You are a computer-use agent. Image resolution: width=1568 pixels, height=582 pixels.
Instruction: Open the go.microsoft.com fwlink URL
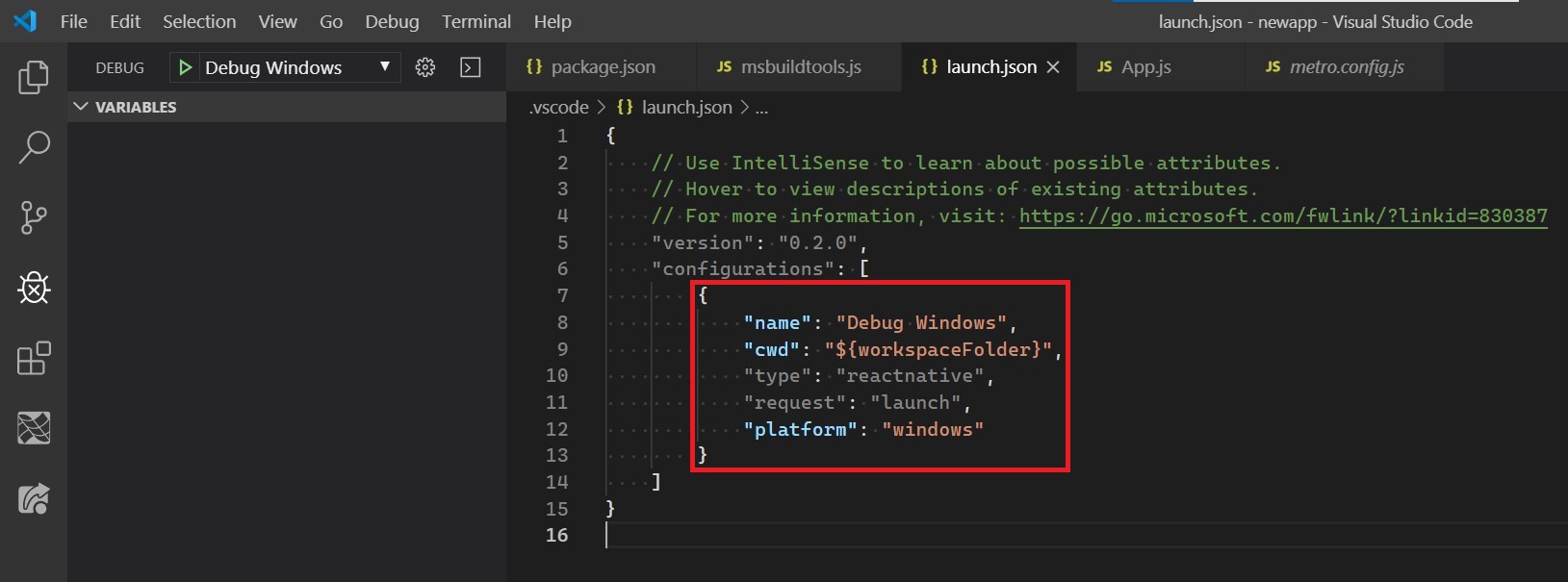coord(1283,215)
